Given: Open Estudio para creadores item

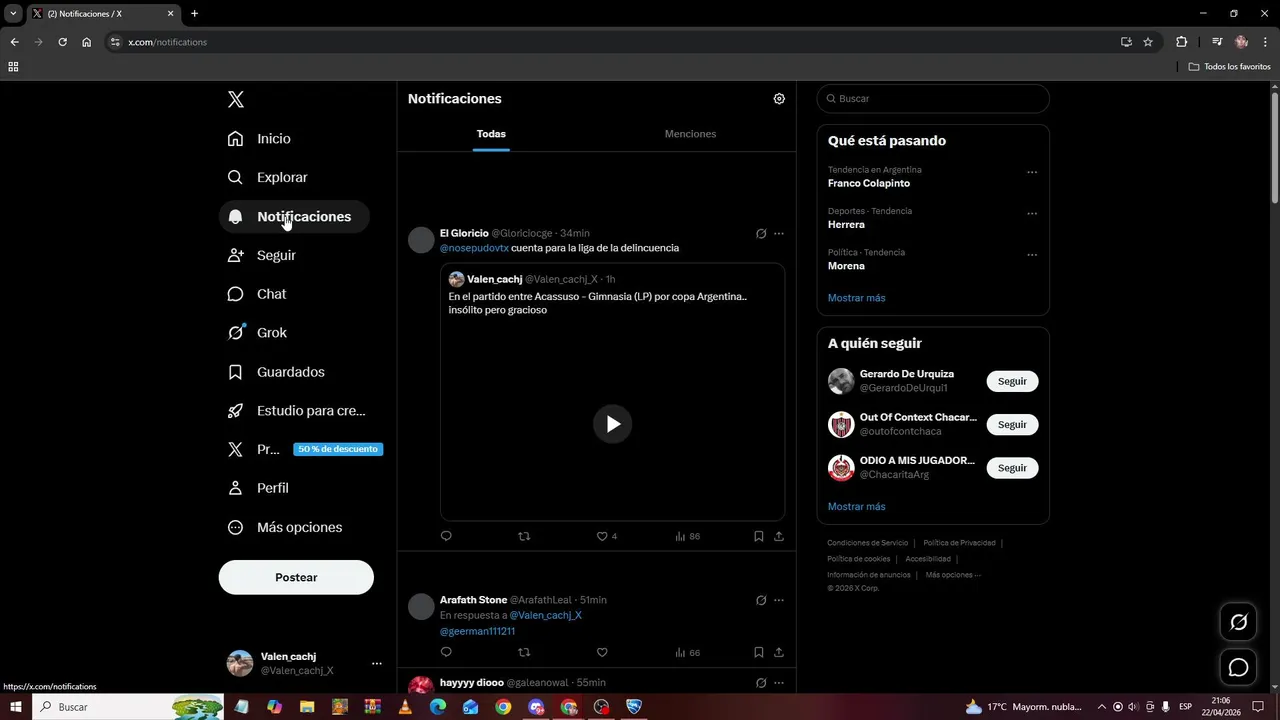Looking at the screenshot, I should (x=297, y=411).
